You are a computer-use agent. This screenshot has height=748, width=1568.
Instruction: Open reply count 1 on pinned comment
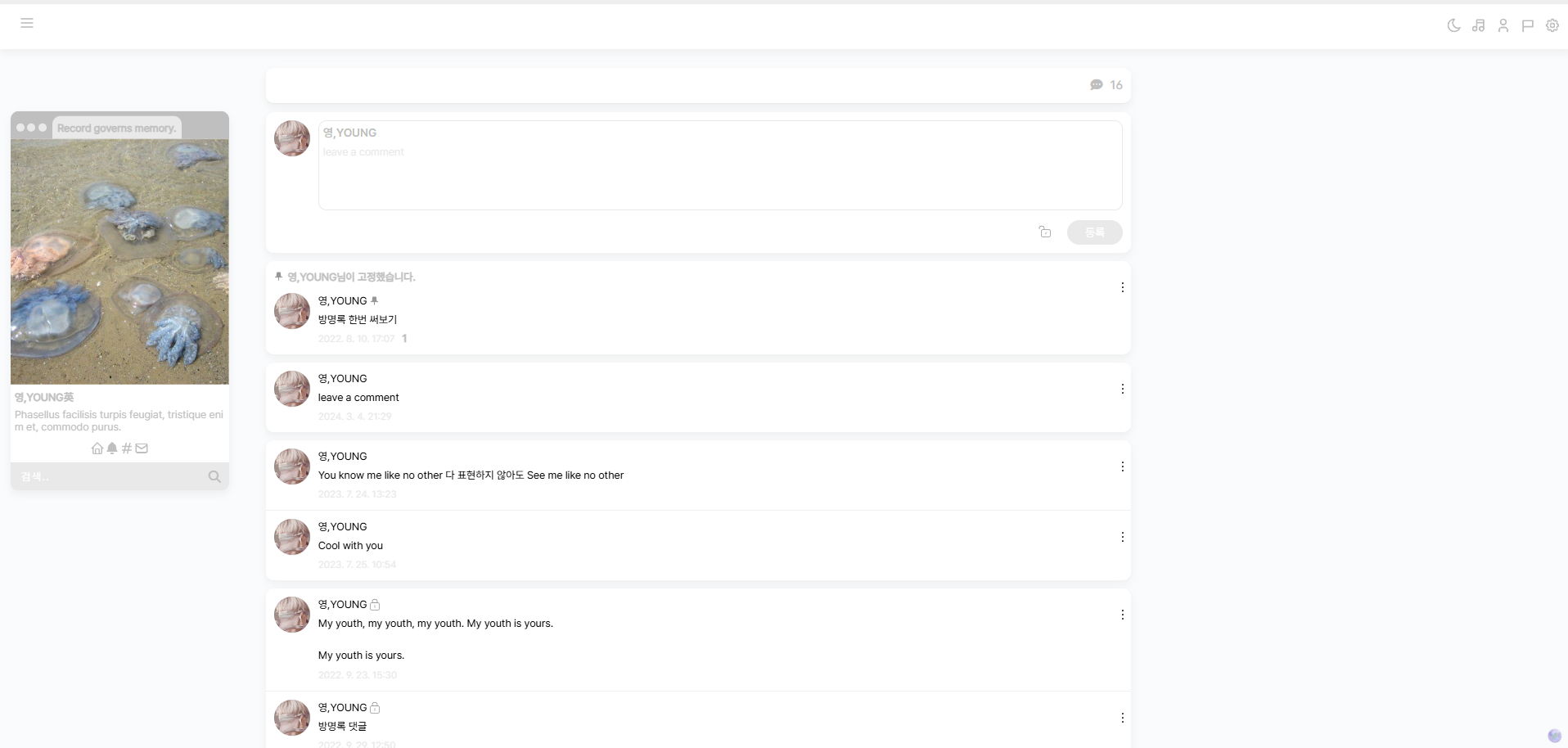point(404,339)
